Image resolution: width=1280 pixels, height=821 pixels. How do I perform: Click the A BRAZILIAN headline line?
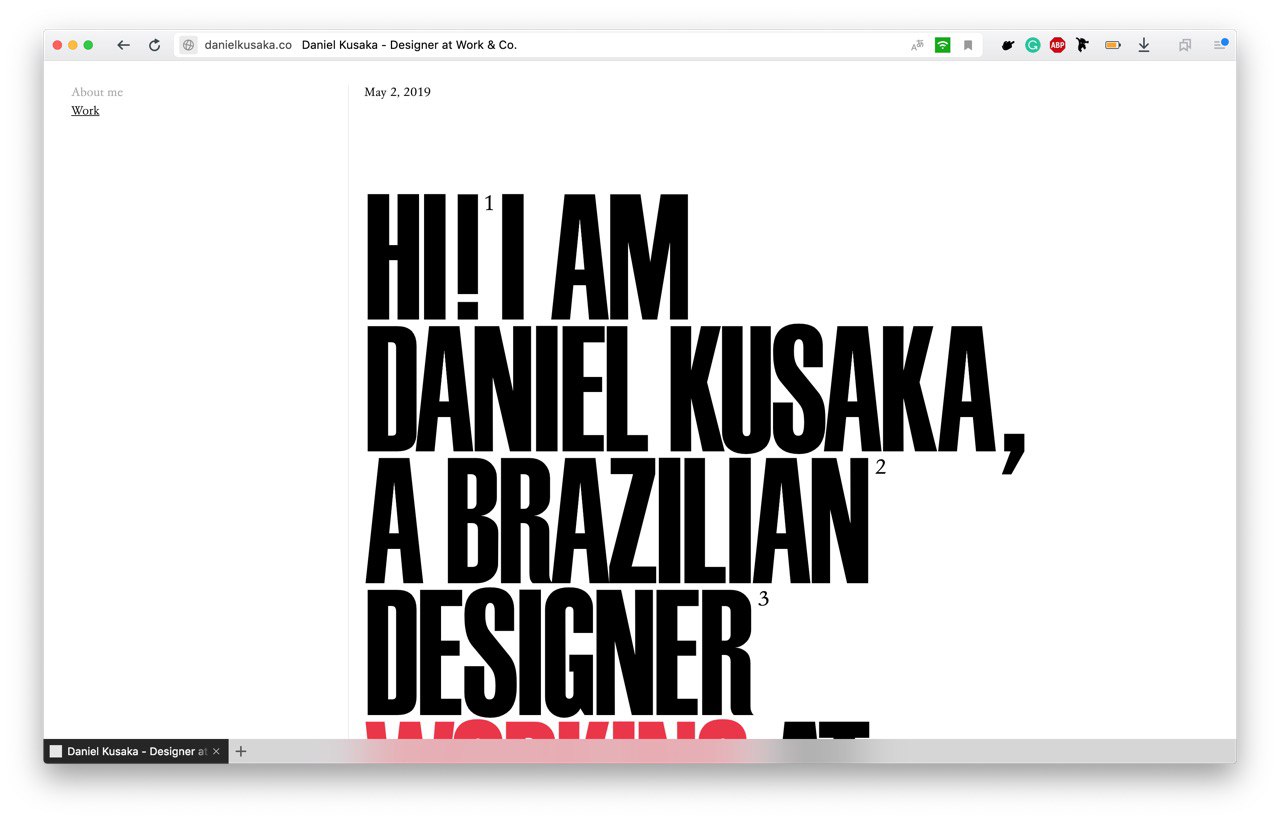pyautogui.click(x=617, y=521)
